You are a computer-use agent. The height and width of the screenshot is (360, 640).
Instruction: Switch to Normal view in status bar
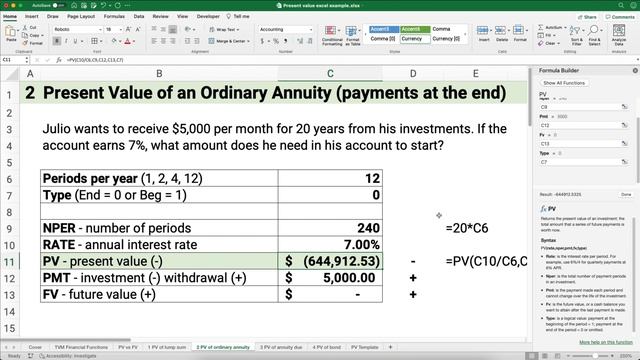[x=531, y=356]
